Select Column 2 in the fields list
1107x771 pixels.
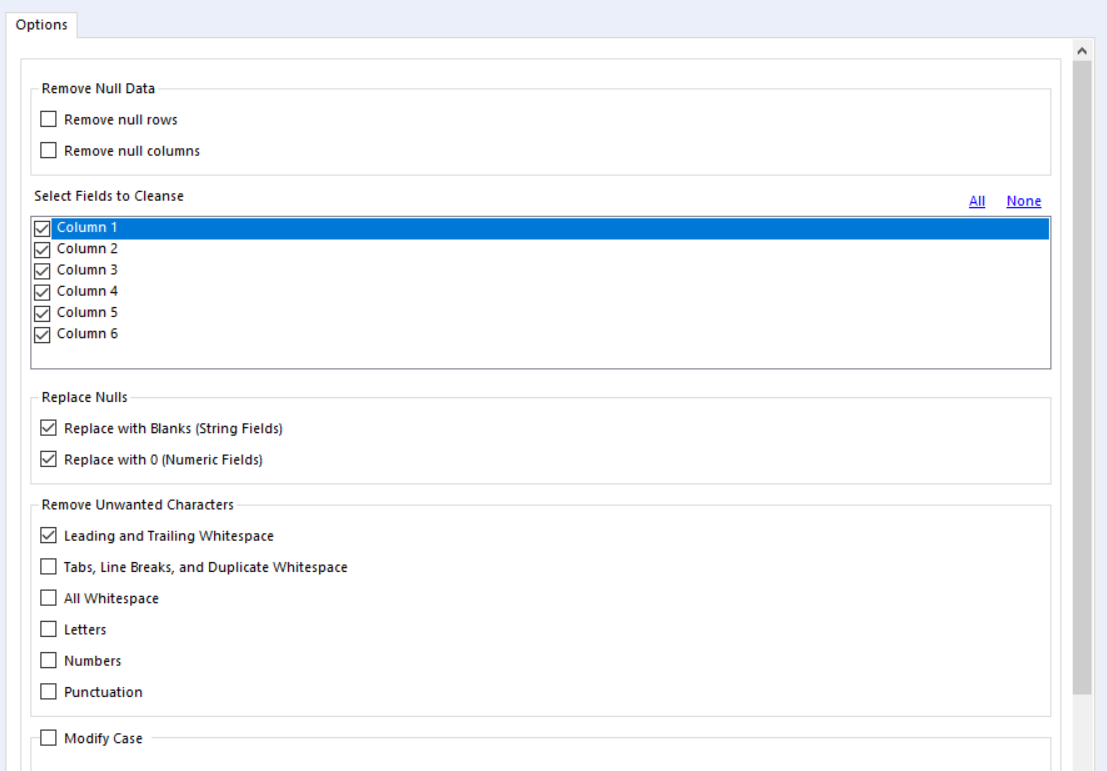click(90, 248)
